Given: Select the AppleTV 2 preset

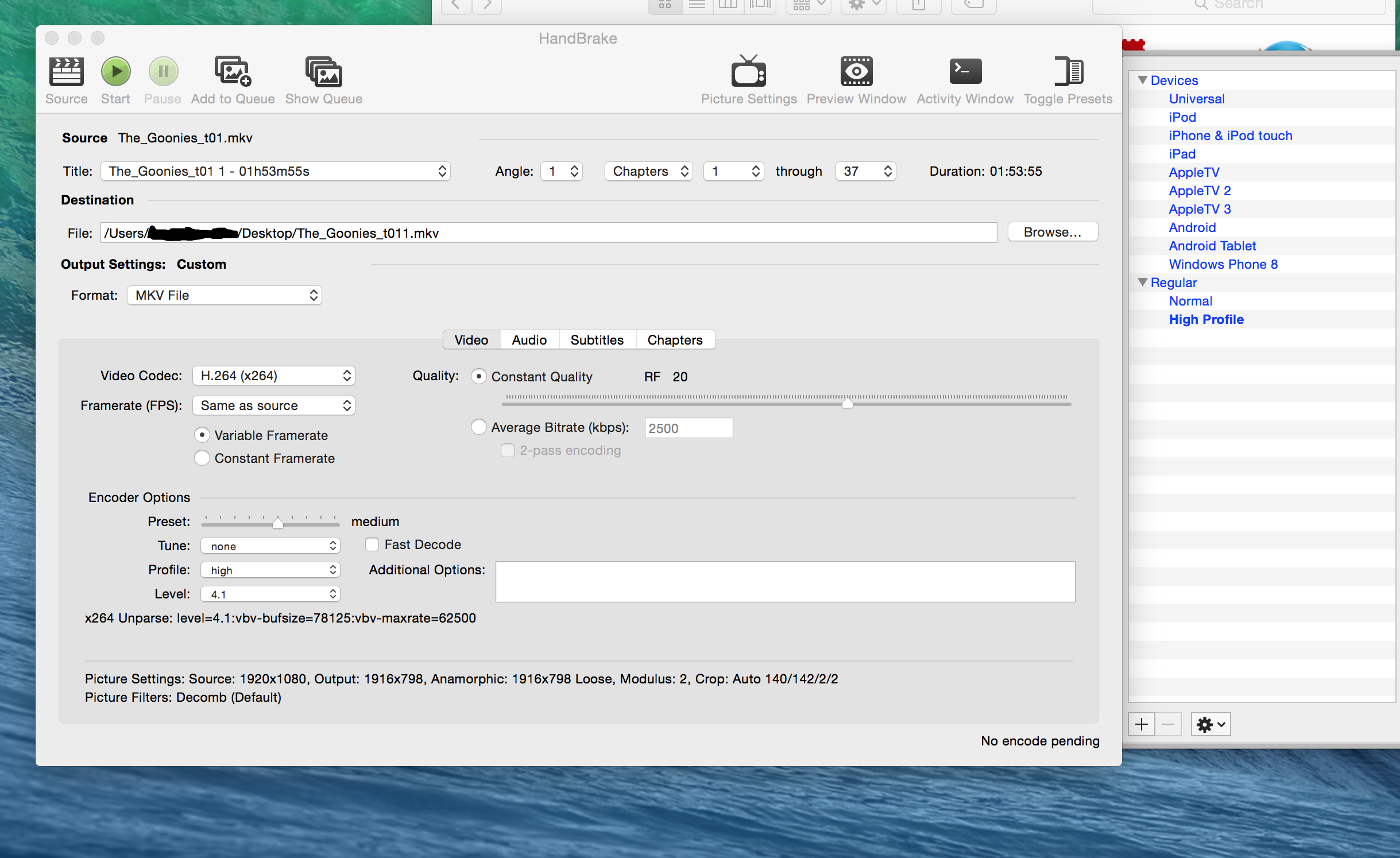Looking at the screenshot, I should click(1200, 191).
